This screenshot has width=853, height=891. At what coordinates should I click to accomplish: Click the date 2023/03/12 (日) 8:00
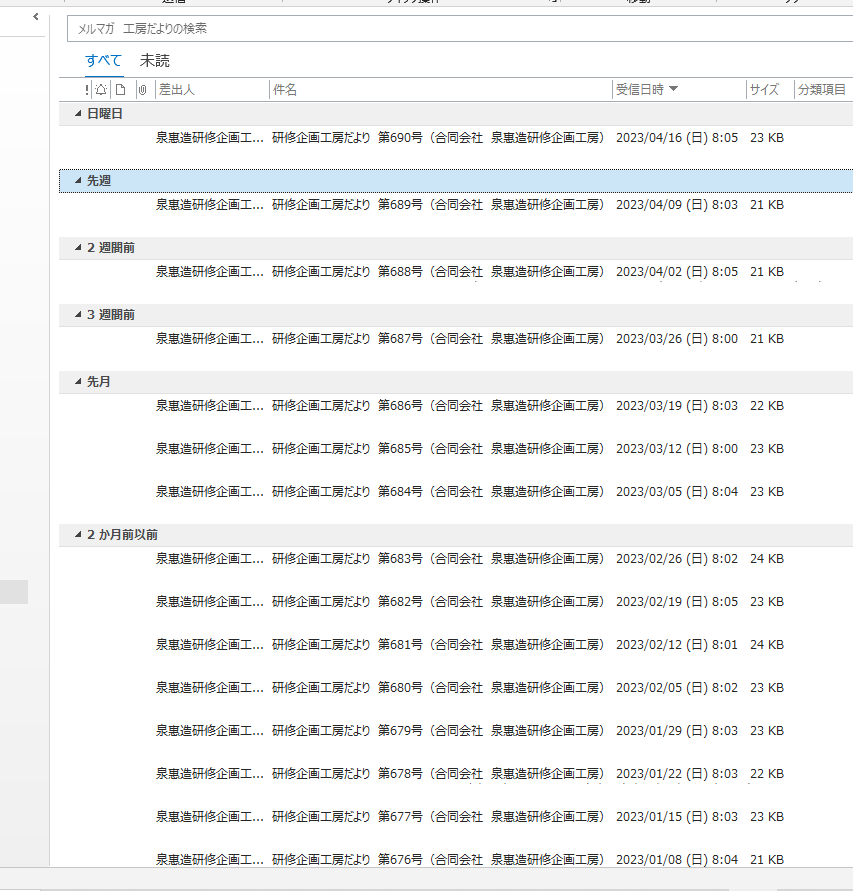click(677, 449)
